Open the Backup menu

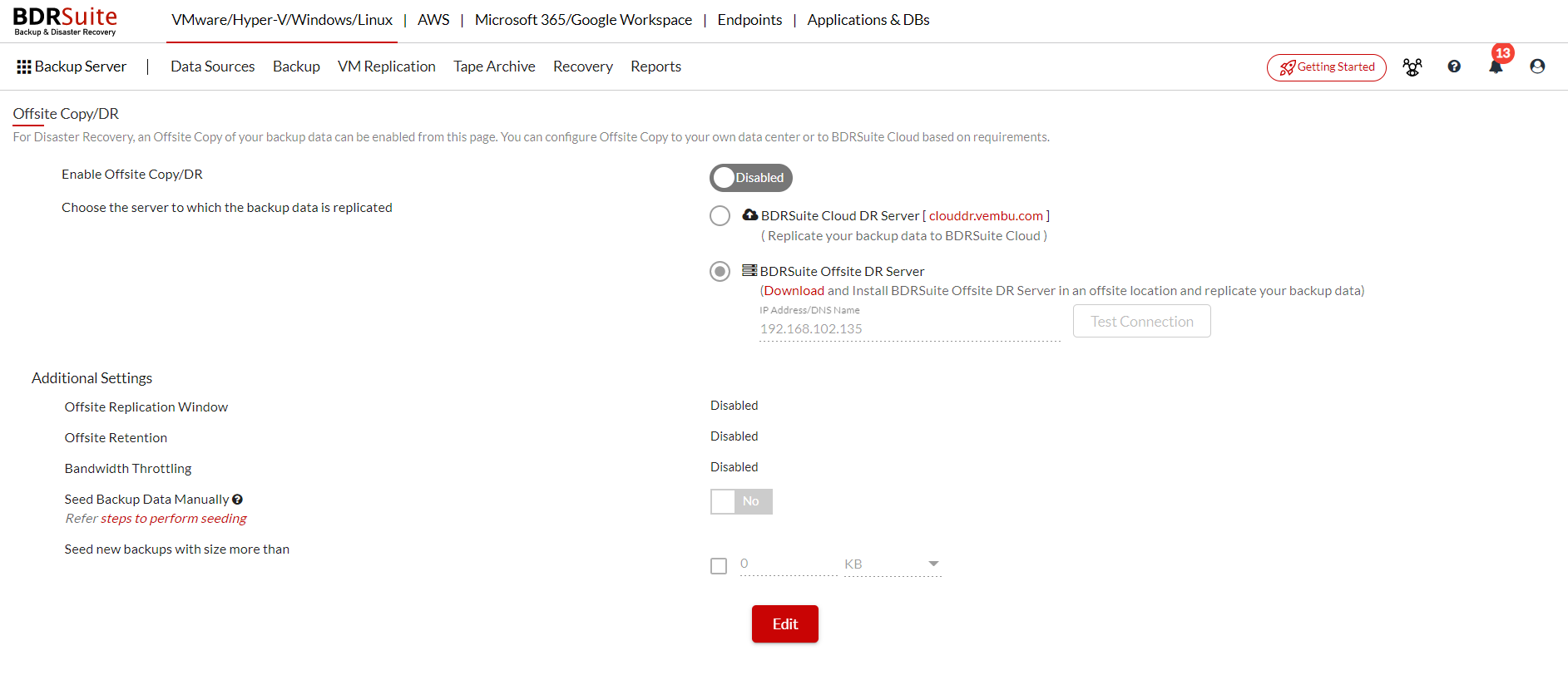296,67
